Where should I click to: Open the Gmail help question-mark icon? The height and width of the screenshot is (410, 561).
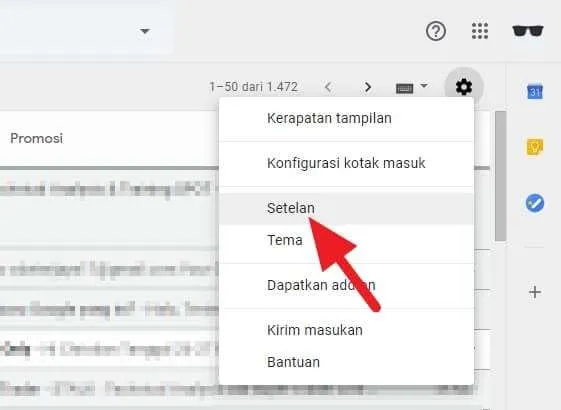pos(435,31)
